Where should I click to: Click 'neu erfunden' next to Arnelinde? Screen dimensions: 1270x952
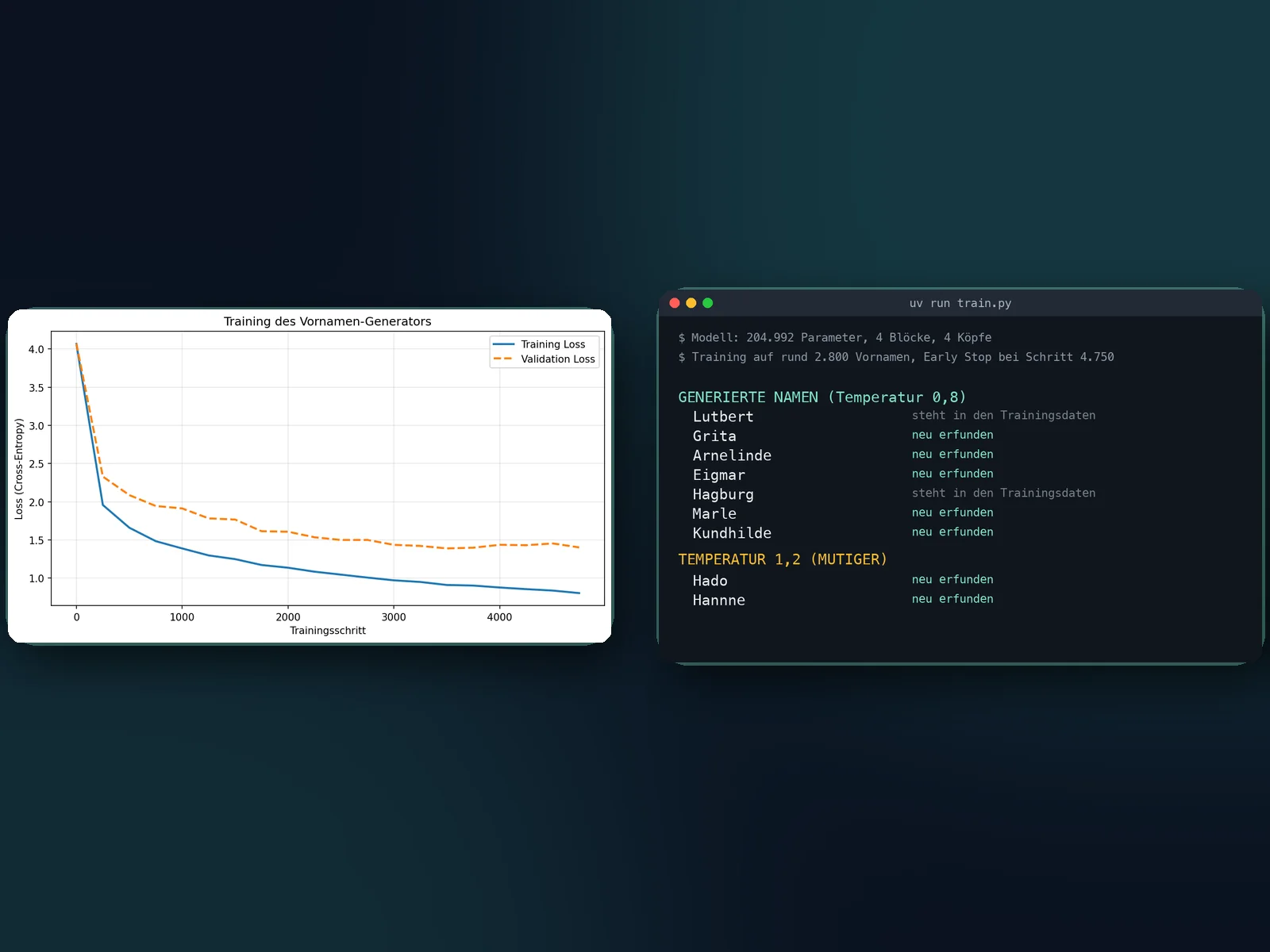pos(952,455)
